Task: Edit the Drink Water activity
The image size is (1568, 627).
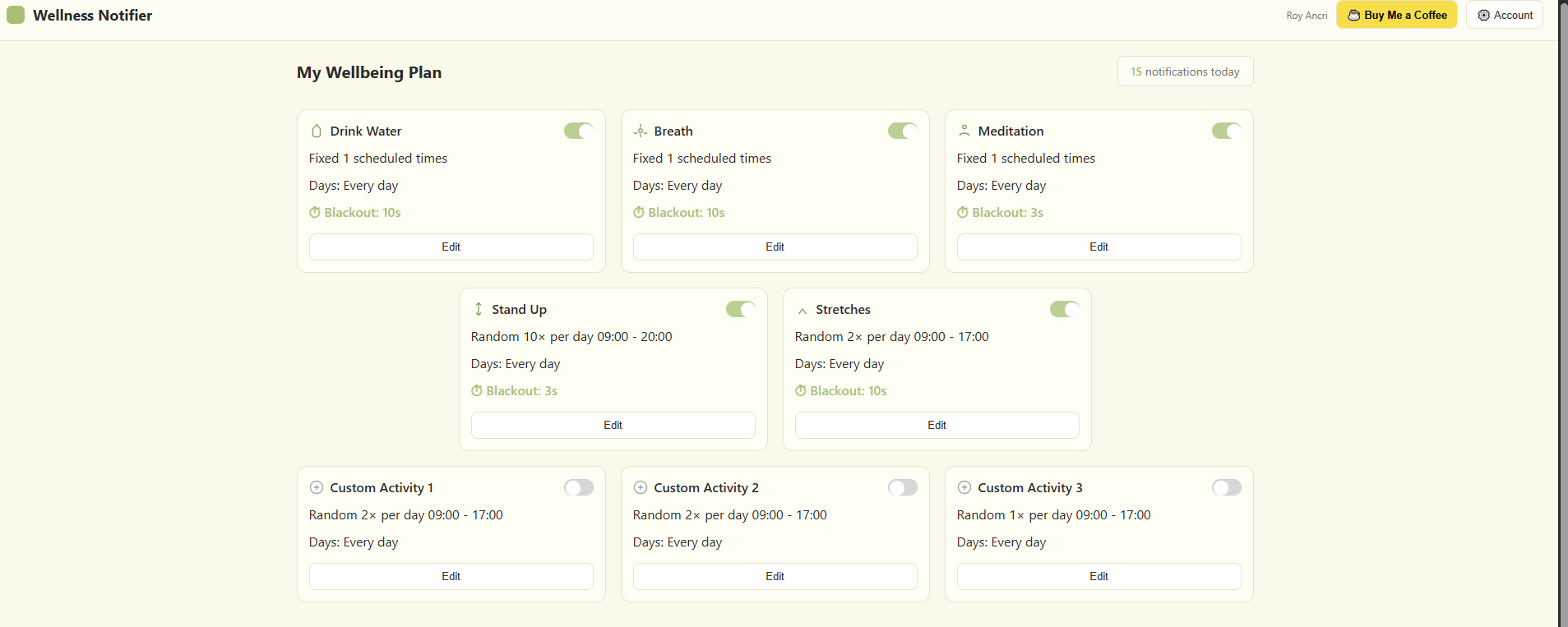Action: coord(451,247)
